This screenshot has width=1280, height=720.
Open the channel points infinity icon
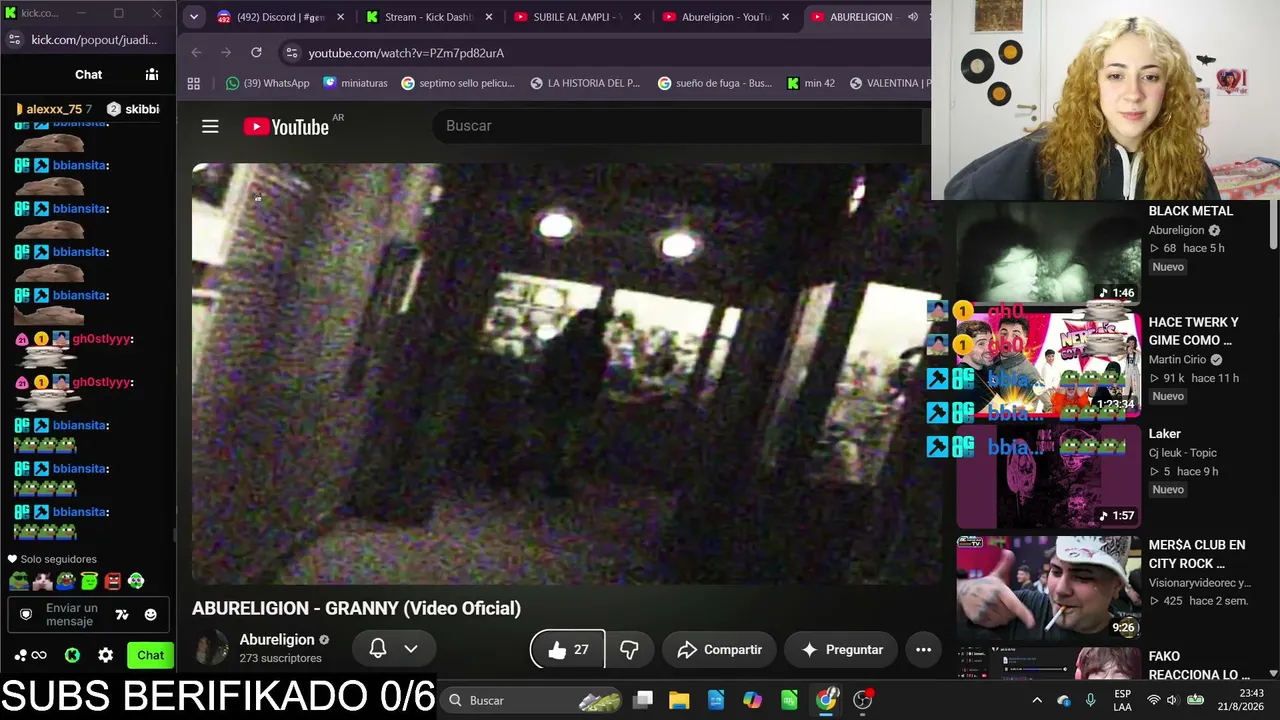[39, 655]
